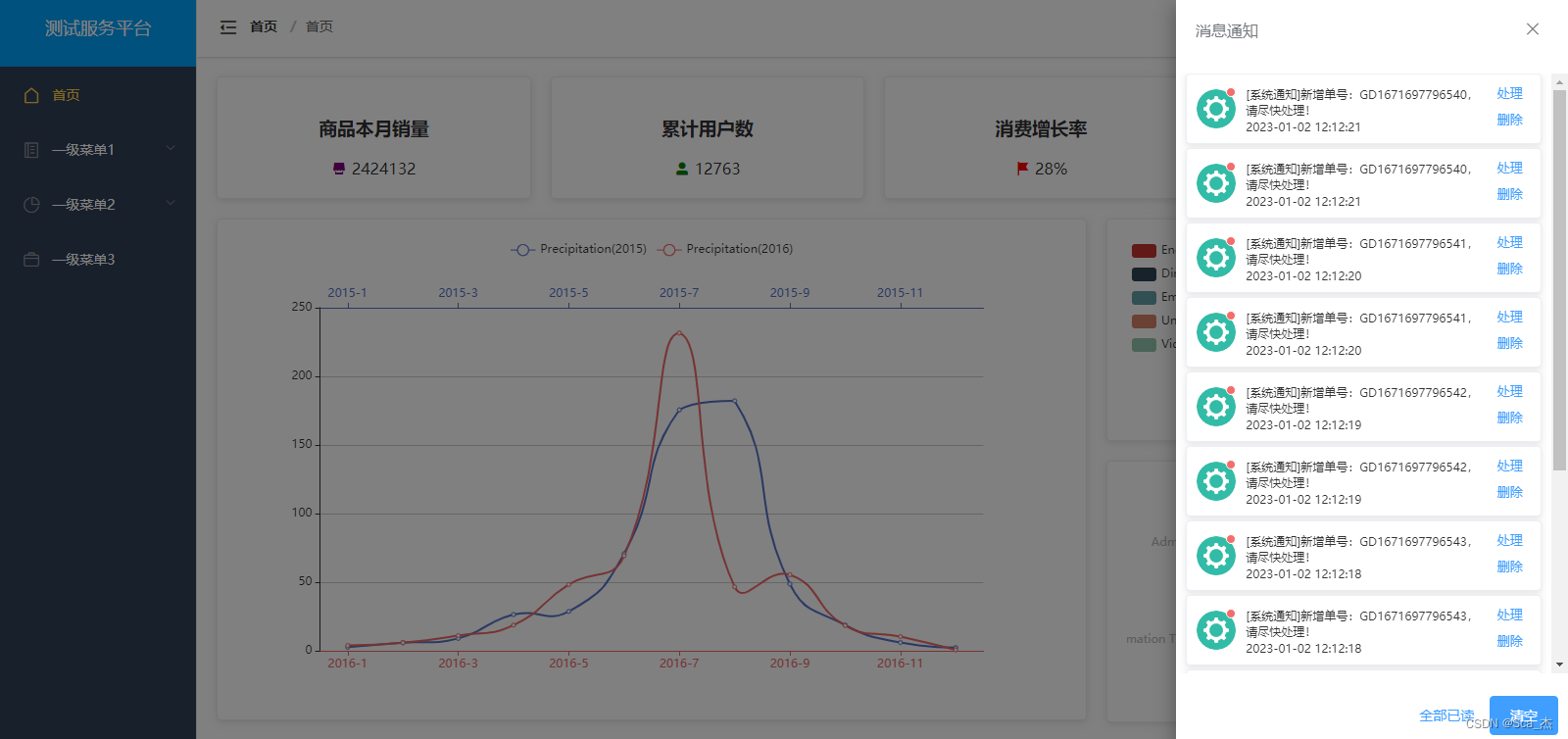Click the 2016-7 bottom axis label
The height and width of the screenshot is (739, 1568).
click(x=679, y=664)
